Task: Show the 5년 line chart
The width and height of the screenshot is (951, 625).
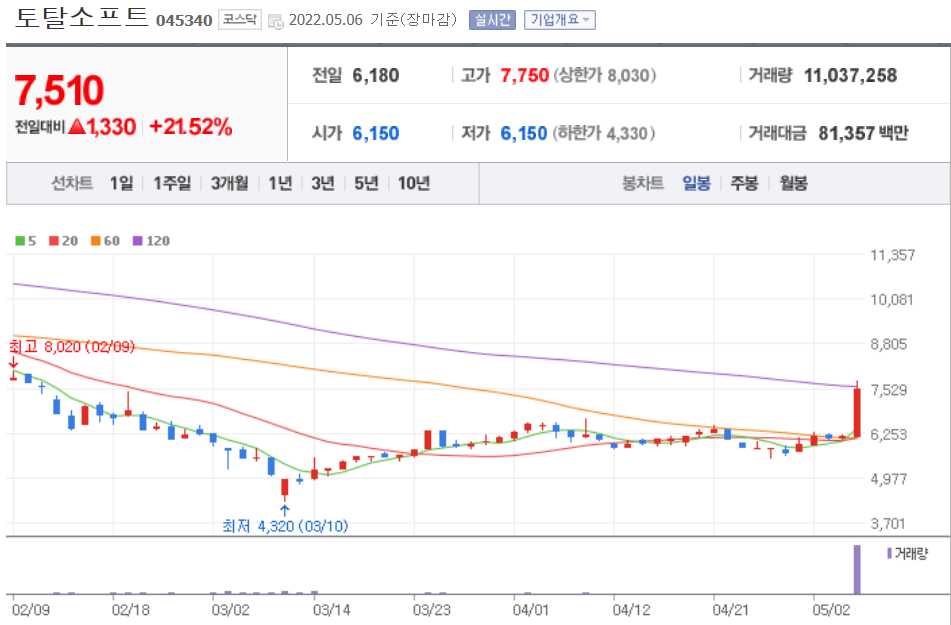Action: (366, 183)
